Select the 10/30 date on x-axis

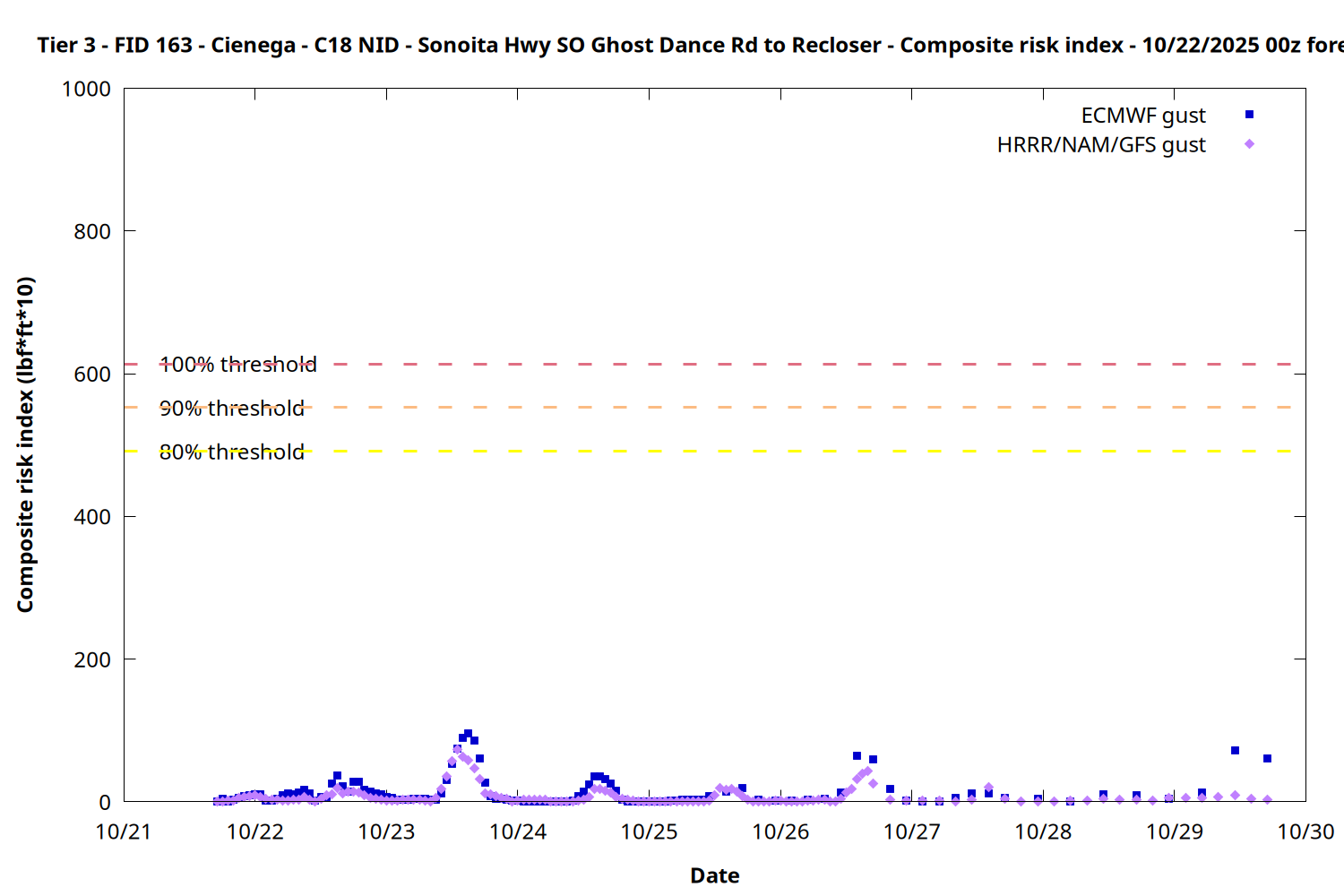[x=1305, y=832]
